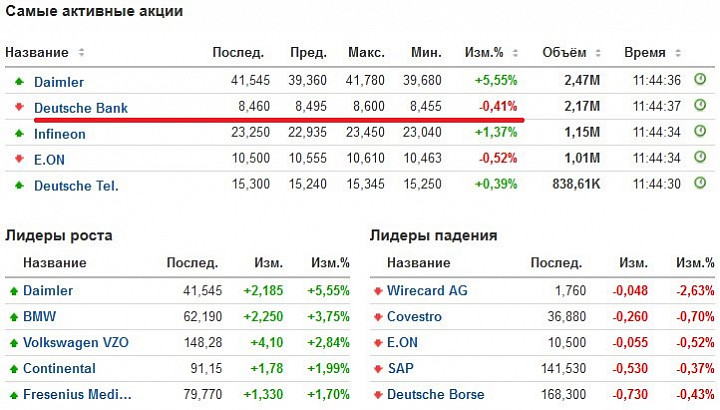
Task: Open SAP link in decline leaders
Action: (400, 368)
